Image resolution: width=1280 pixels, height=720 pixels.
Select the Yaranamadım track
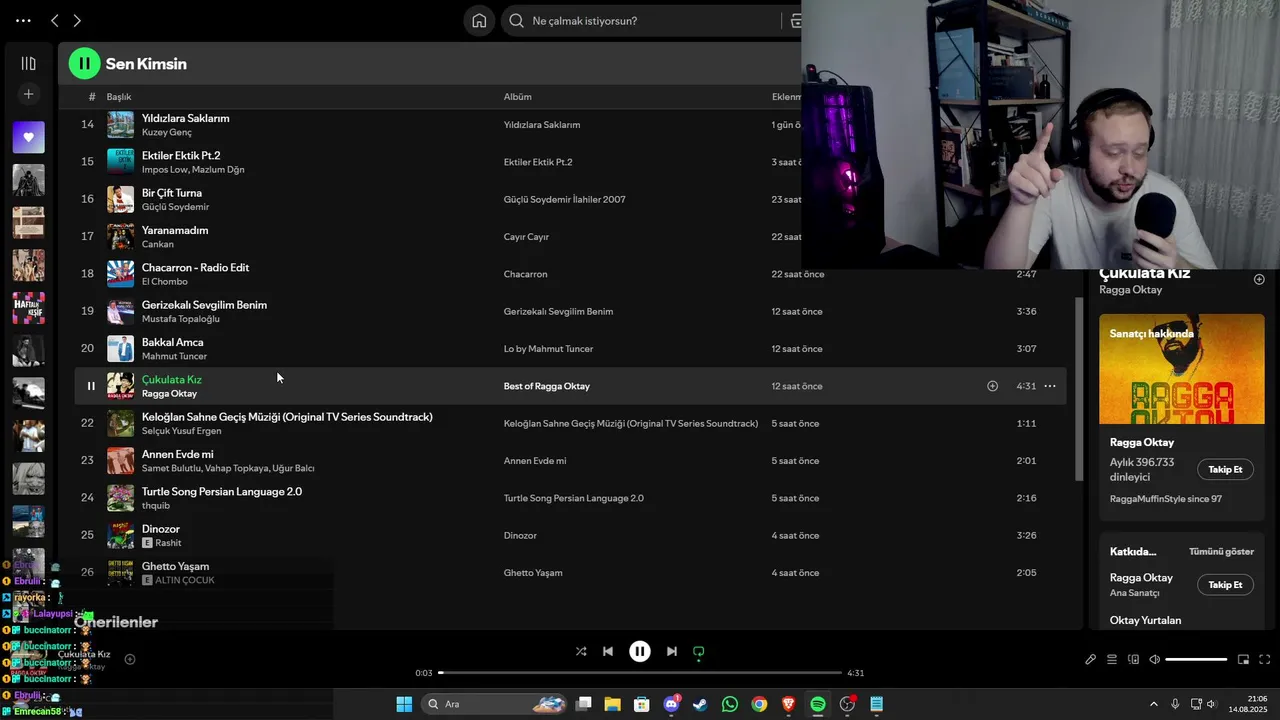(175, 230)
